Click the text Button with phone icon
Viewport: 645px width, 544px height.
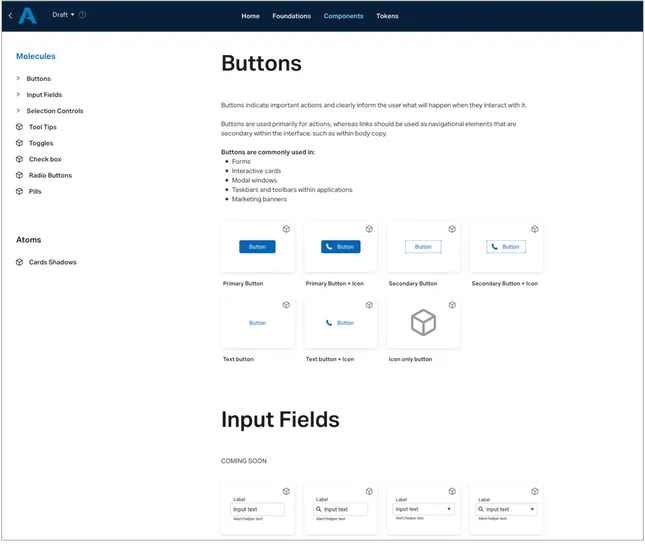pyautogui.click(x=340, y=323)
